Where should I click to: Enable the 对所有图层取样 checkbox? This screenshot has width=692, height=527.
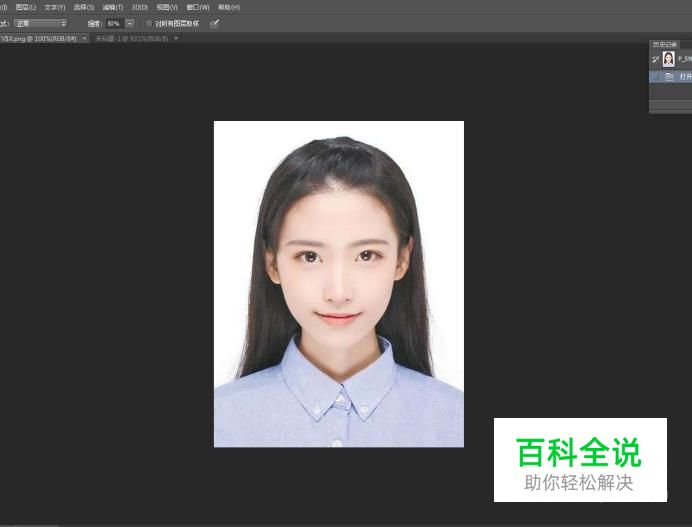(149, 23)
